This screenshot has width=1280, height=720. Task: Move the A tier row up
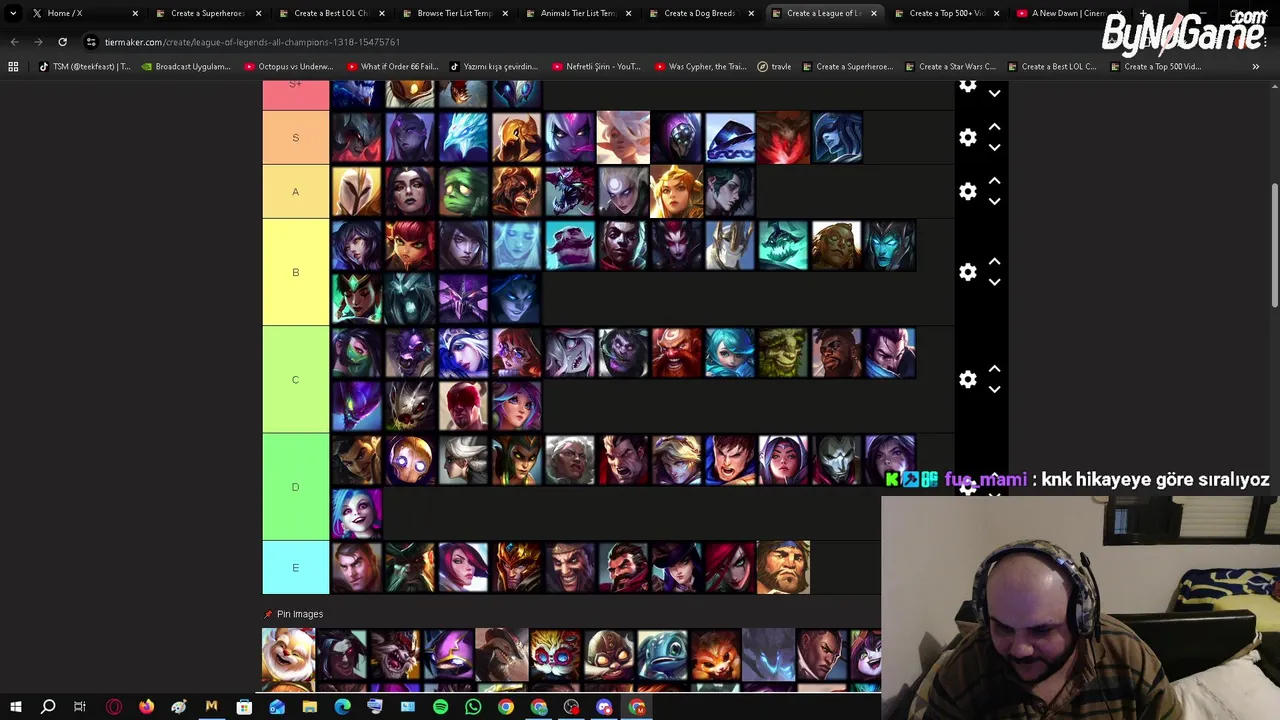[x=994, y=182]
